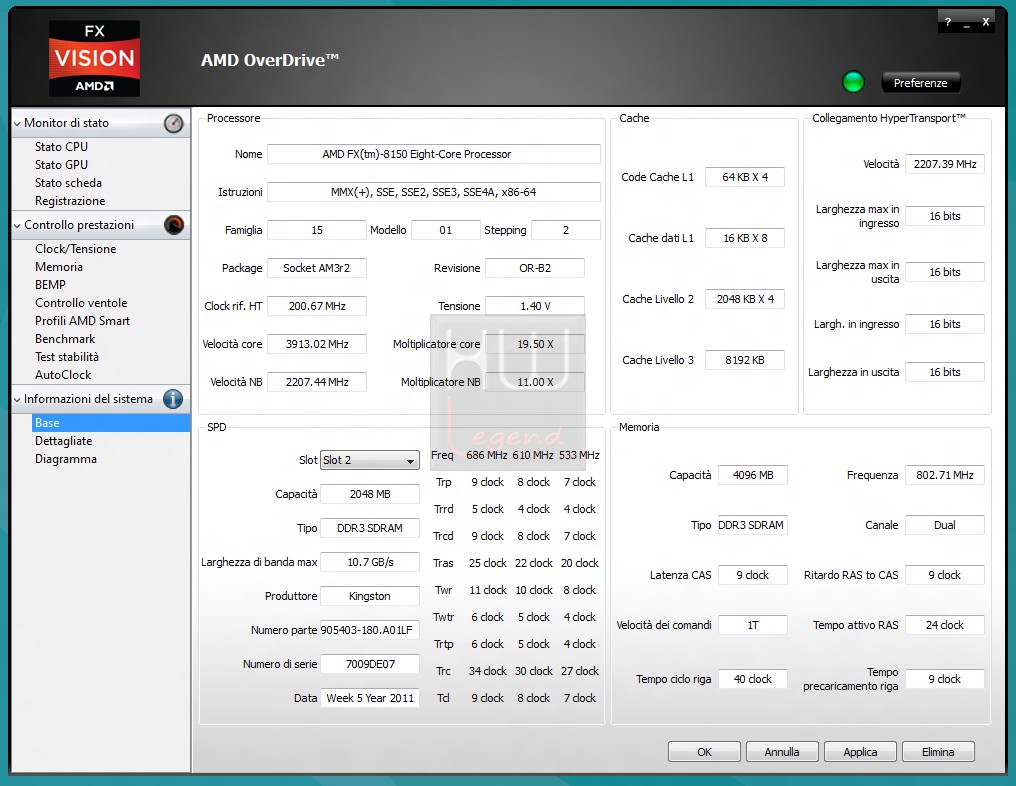1016x786 pixels.
Task: Click the Cache dati L1 field
Action: (x=745, y=238)
